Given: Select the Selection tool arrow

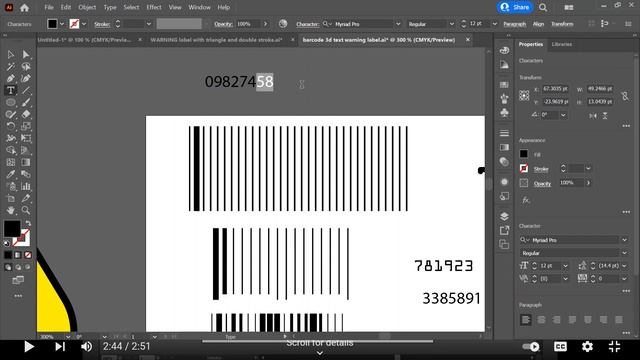Looking at the screenshot, I should coord(11,54).
